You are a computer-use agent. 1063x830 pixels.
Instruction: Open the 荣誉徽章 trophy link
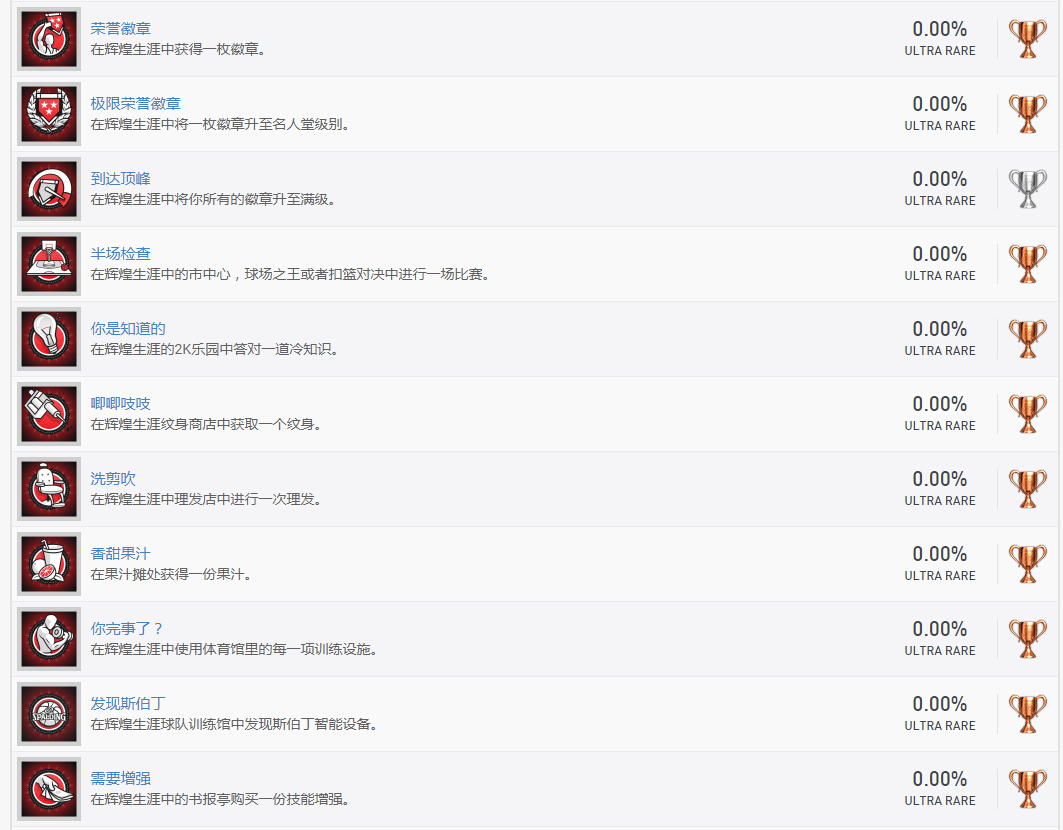[x=121, y=29]
